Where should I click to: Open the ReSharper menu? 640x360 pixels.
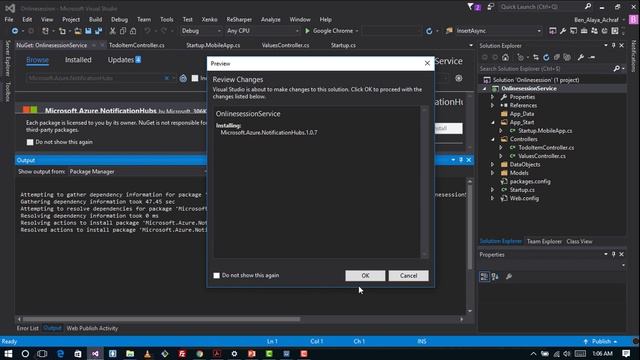[x=239, y=19]
